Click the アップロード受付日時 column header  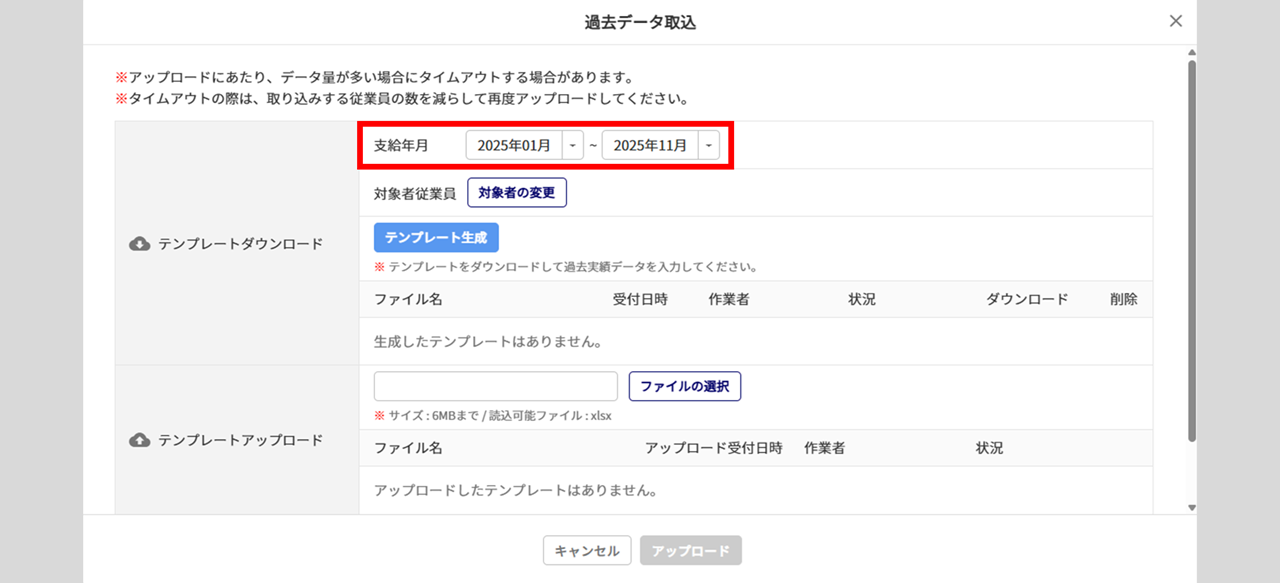click(713, 448)
